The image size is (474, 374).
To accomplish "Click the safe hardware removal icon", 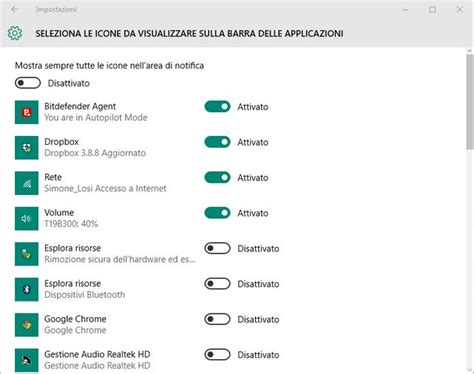I will 27,254.
